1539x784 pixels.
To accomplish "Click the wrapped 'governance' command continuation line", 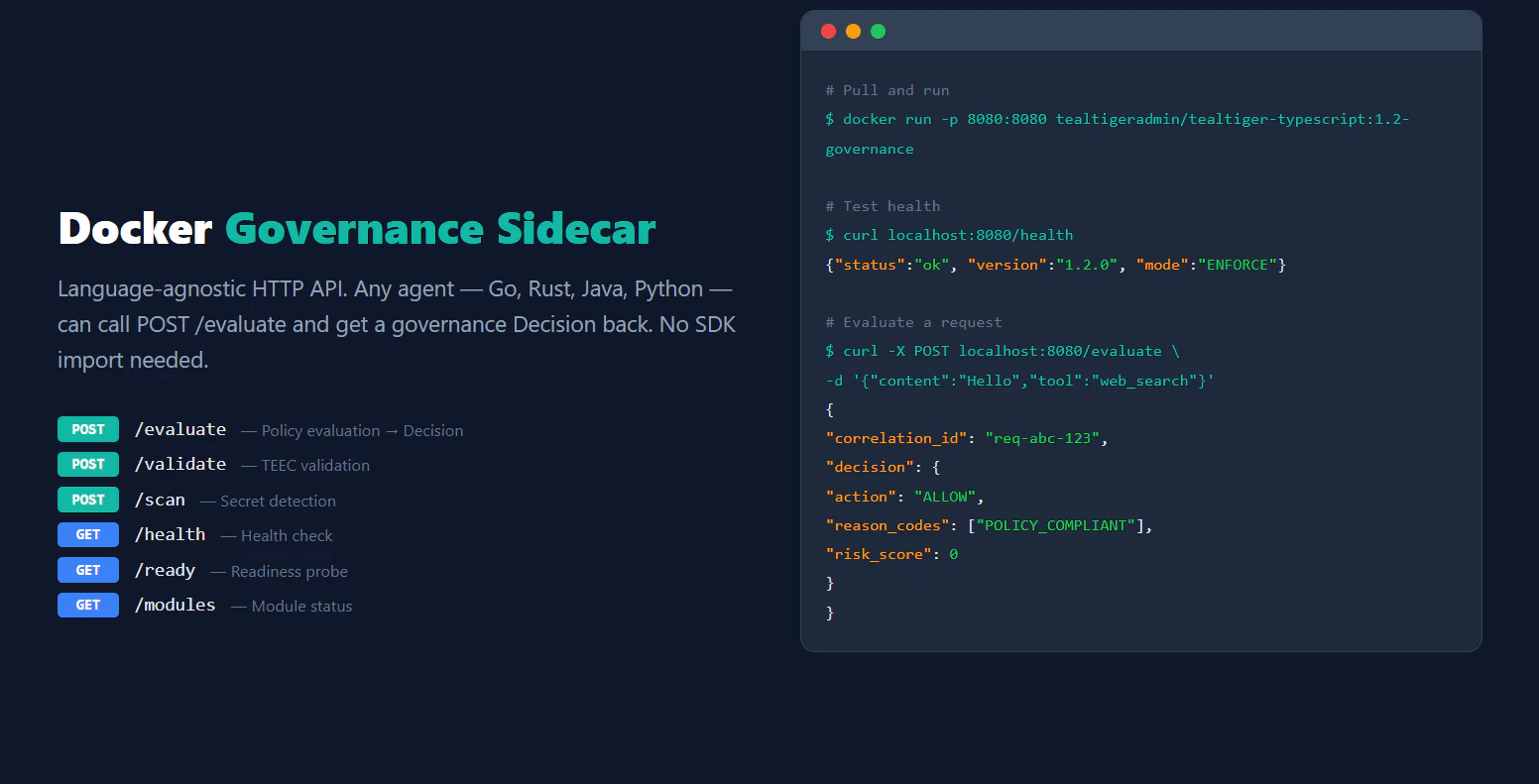I will [870, 149].
